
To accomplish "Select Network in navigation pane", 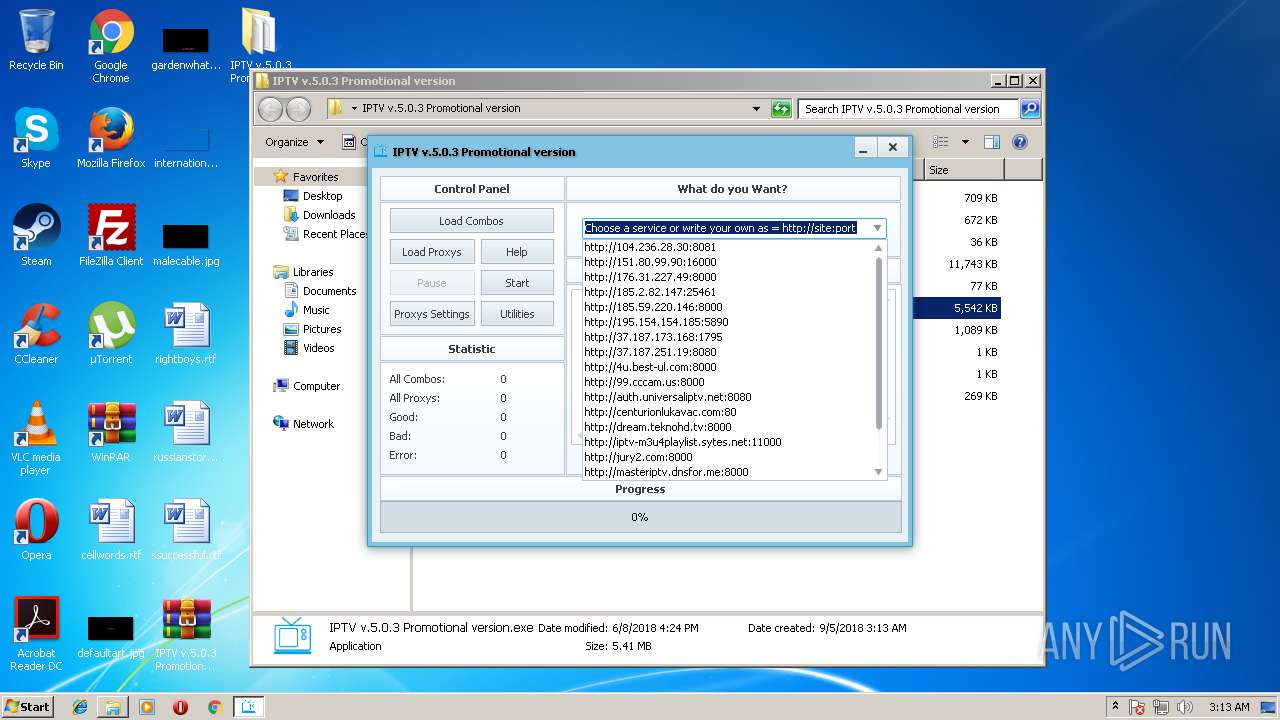I will click(313, 424).
